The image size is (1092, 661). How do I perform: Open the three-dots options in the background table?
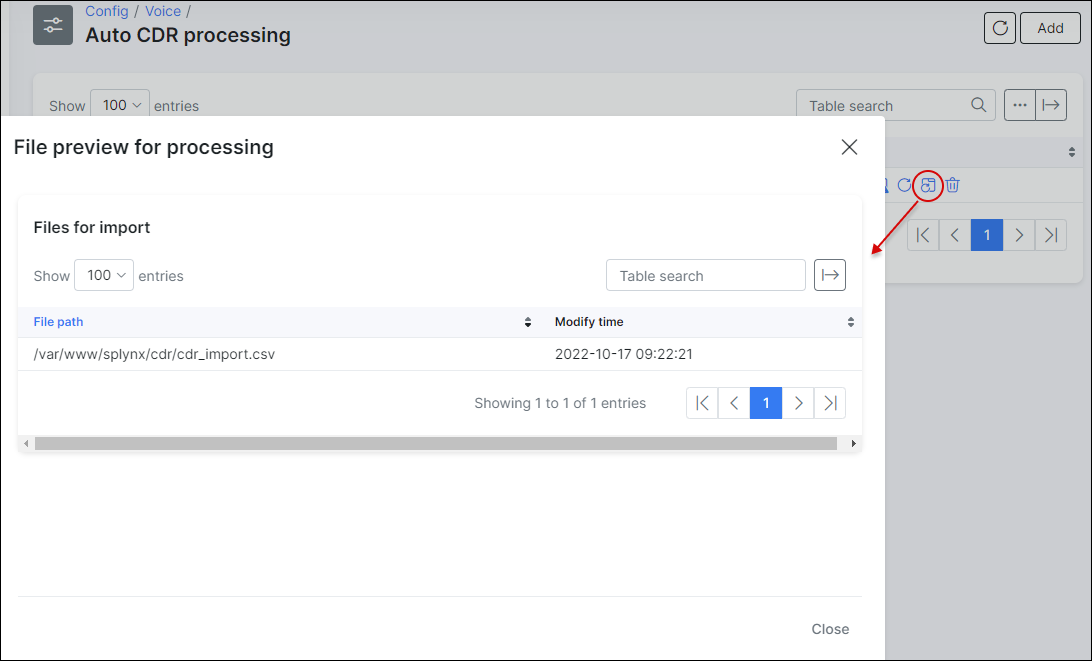click(1019, 105)
